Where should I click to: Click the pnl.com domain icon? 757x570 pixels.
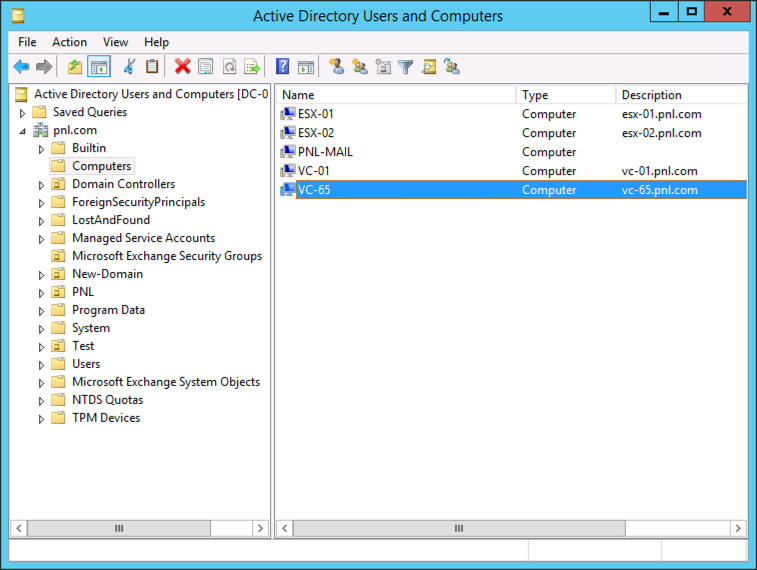pyautogui.click(x=41, y=130)
